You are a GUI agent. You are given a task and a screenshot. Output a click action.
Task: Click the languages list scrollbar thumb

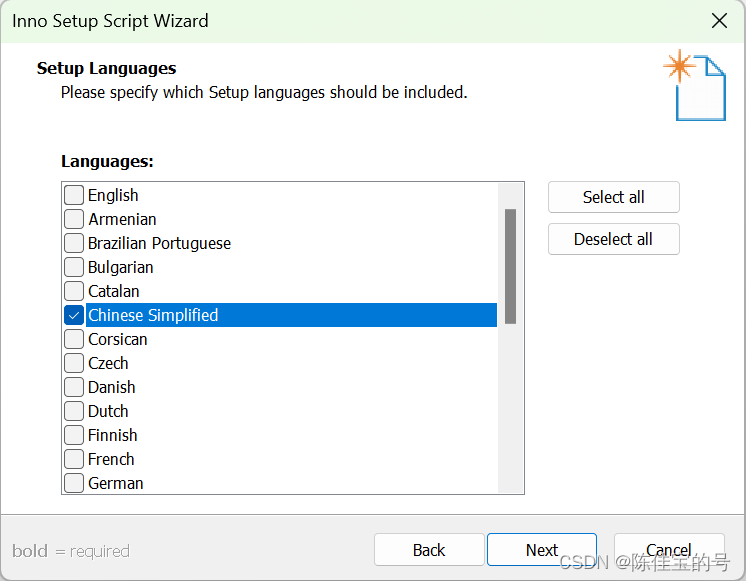coord(510,266)
